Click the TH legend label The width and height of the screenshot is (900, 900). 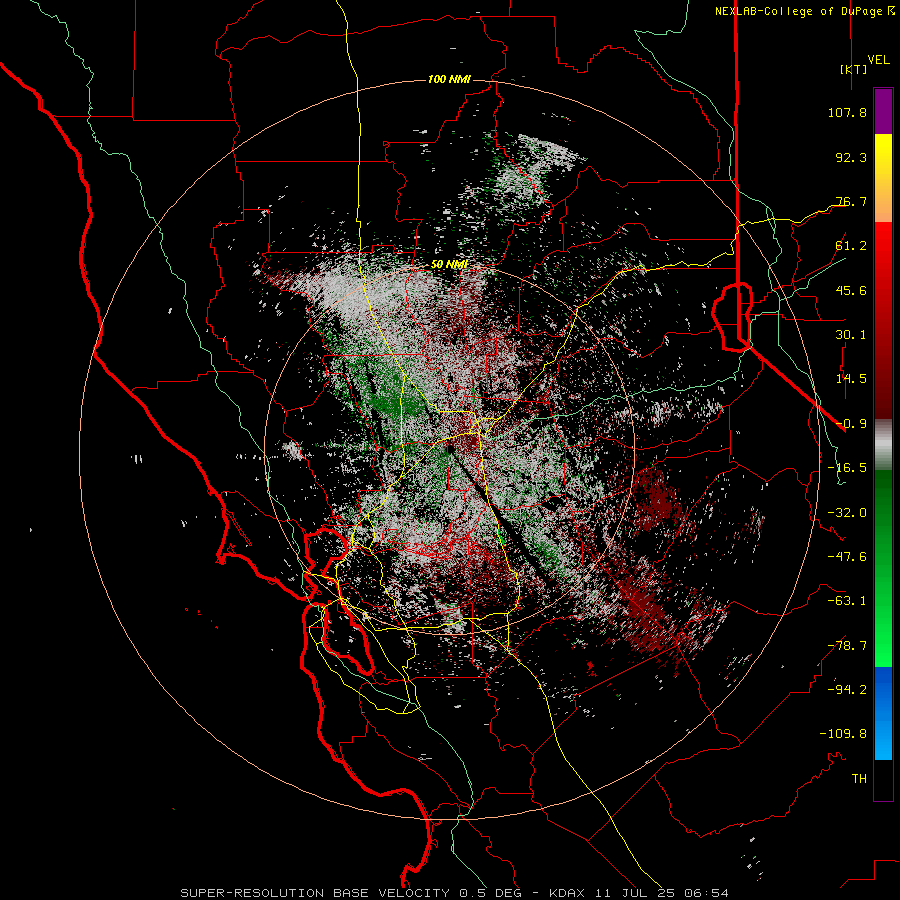click(859, 779)
